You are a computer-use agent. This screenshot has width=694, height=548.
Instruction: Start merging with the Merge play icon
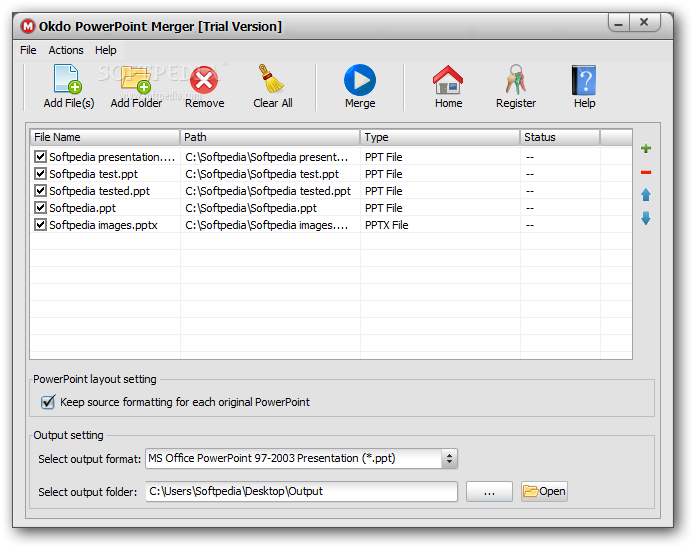pos(360,80)
